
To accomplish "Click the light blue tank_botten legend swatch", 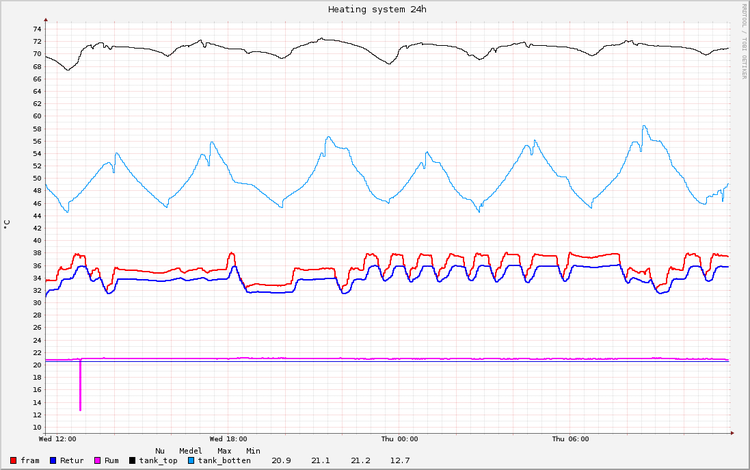I will click(x=190, y=460).
